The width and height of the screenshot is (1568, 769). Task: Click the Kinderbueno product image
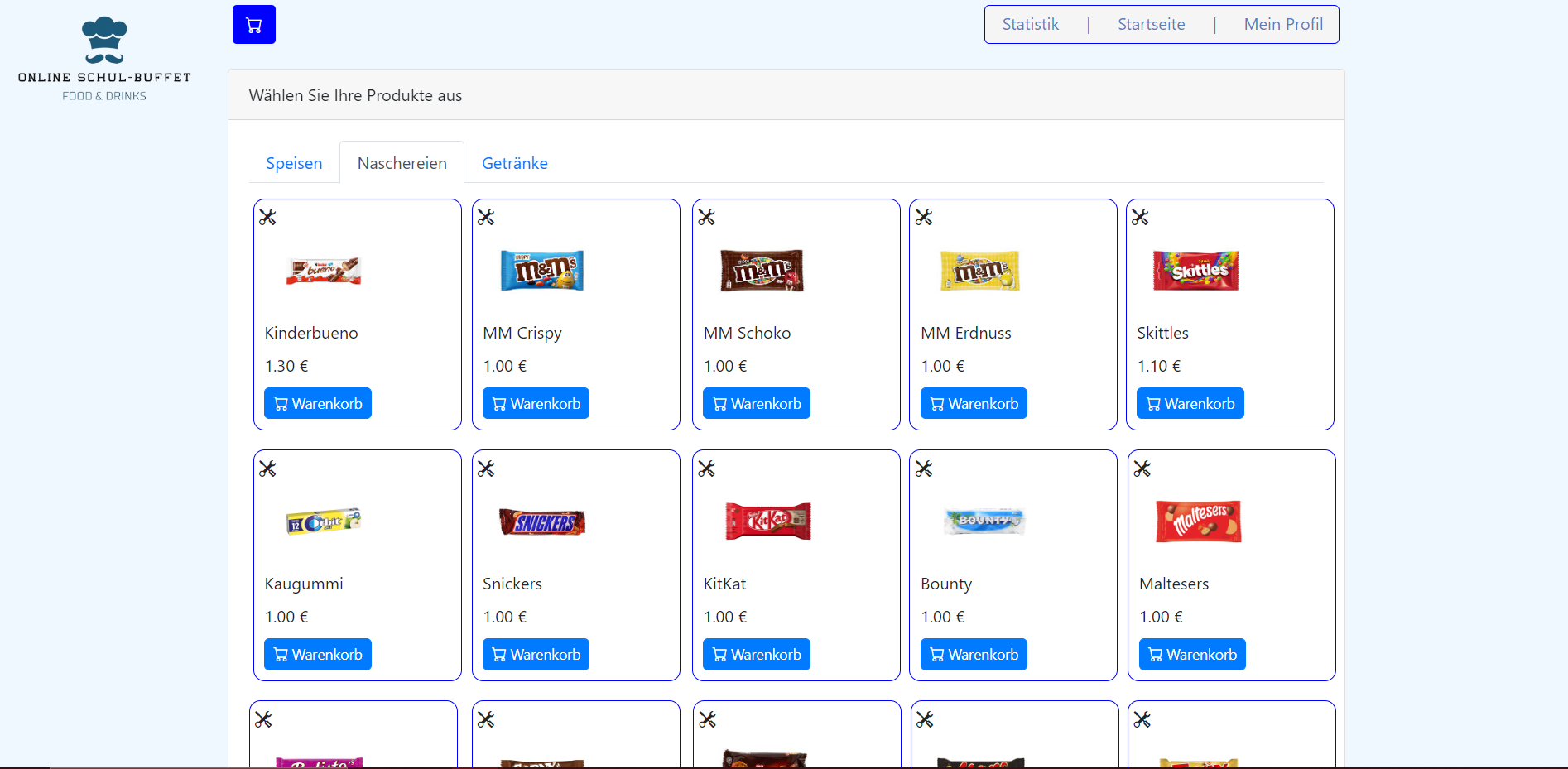pos(324,271)
